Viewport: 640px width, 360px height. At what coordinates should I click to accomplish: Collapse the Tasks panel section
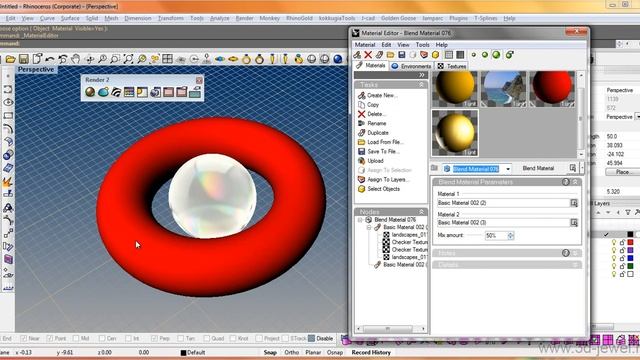[x=421, y=84]
